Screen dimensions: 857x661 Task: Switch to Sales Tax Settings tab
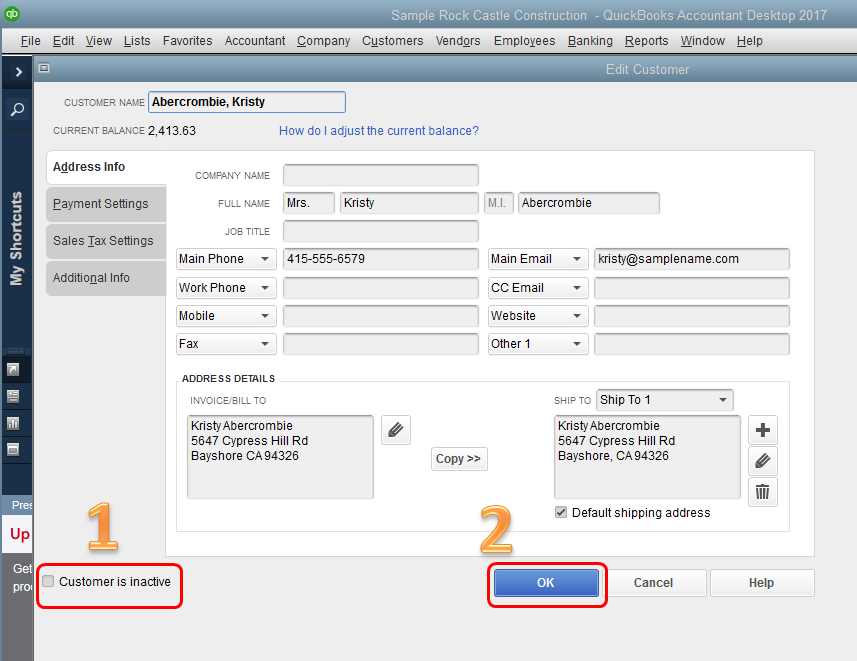click(106, 241)
